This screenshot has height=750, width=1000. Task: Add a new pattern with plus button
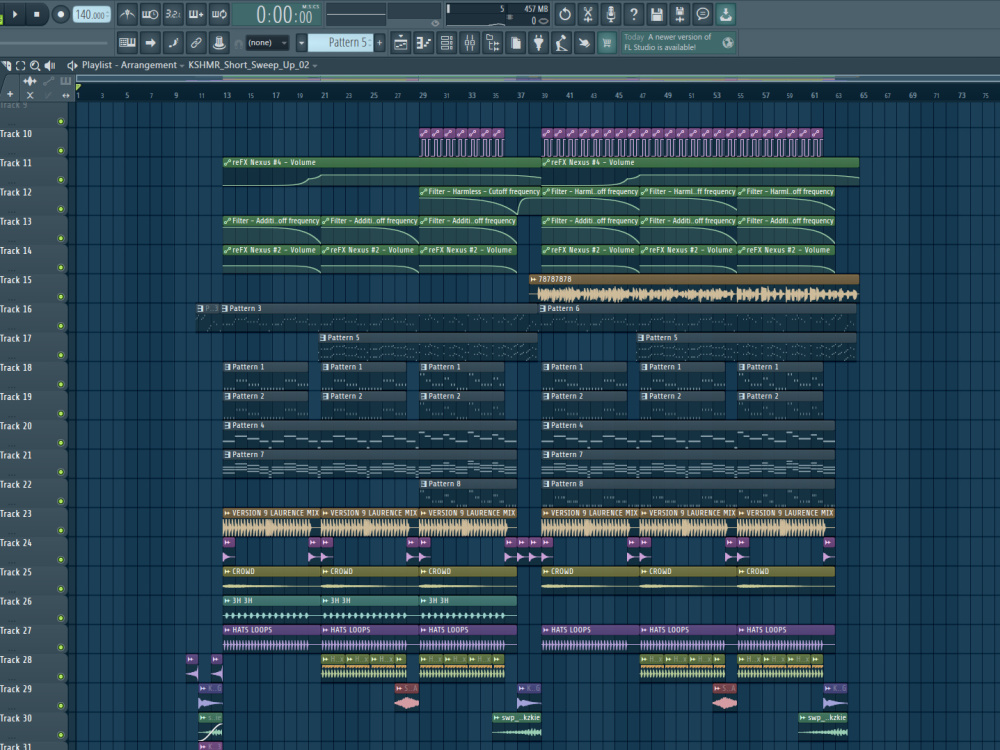[x=379, y=43]
